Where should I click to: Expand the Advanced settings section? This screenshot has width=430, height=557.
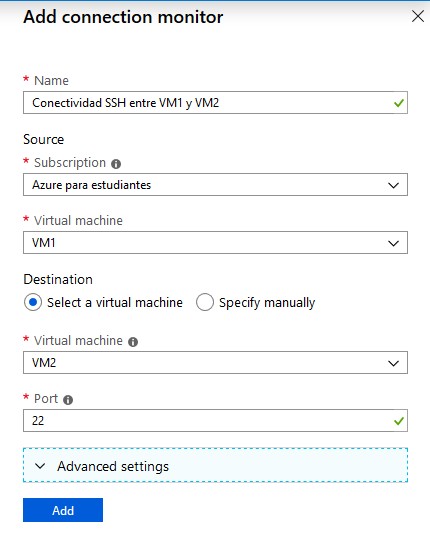(215, 465)
